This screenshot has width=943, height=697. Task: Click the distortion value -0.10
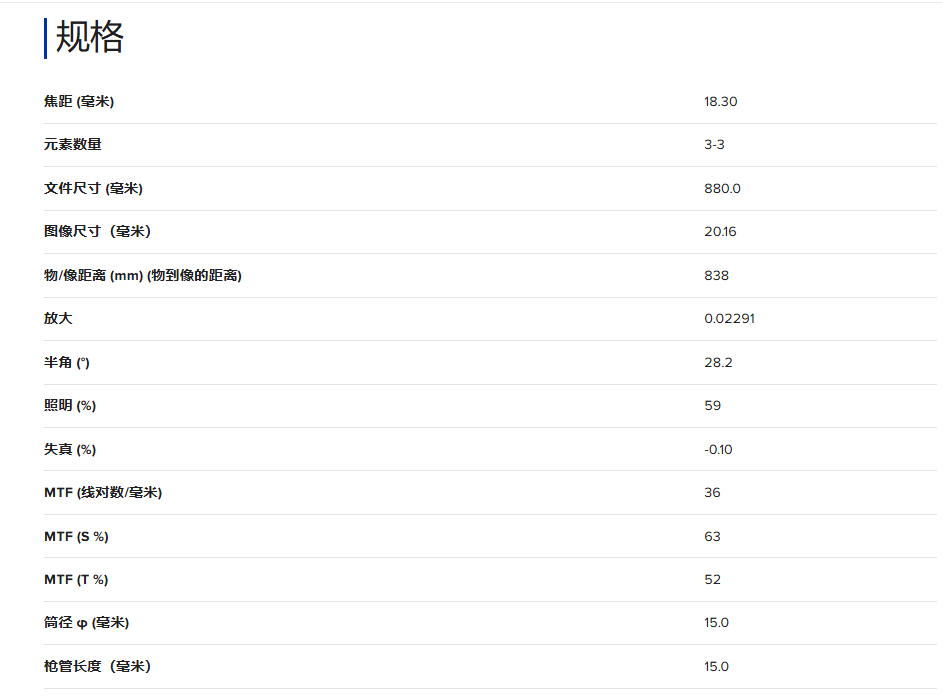(718, 449)
